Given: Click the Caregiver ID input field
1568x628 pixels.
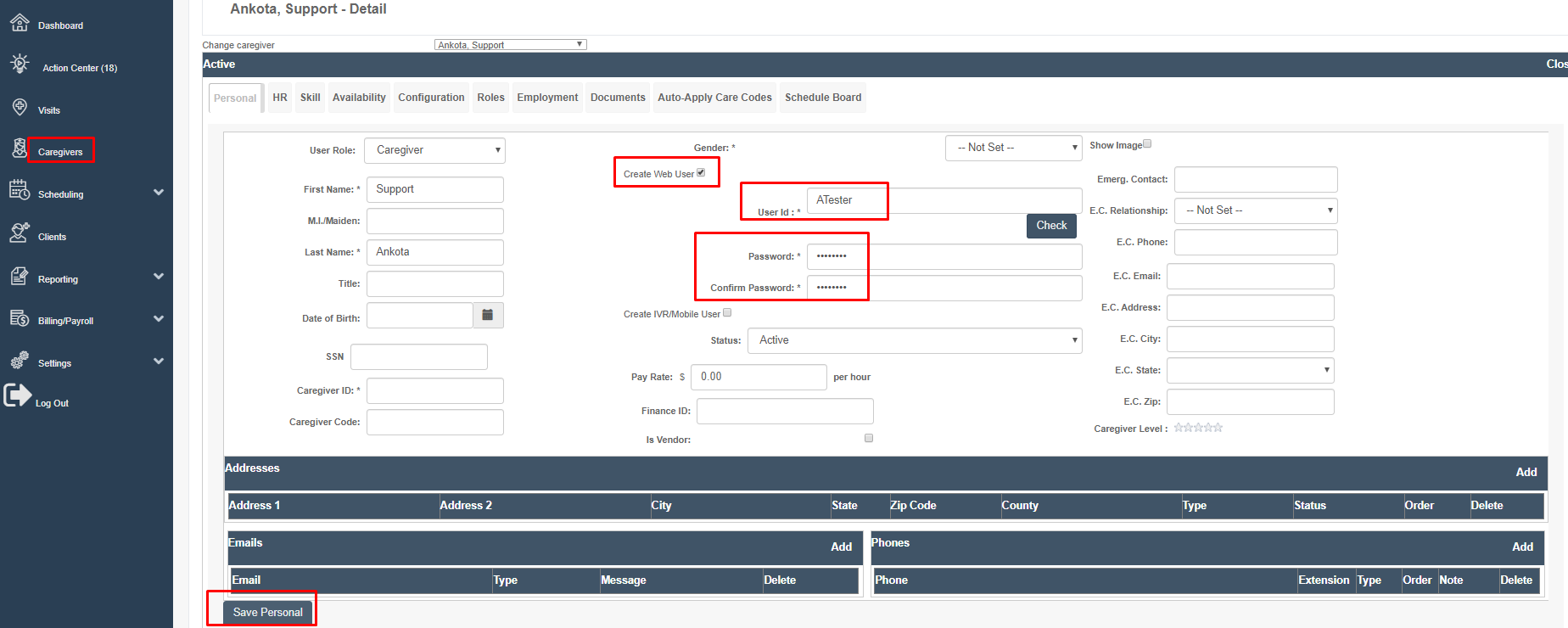Looking at the screenshot, I should click(435, 390).
